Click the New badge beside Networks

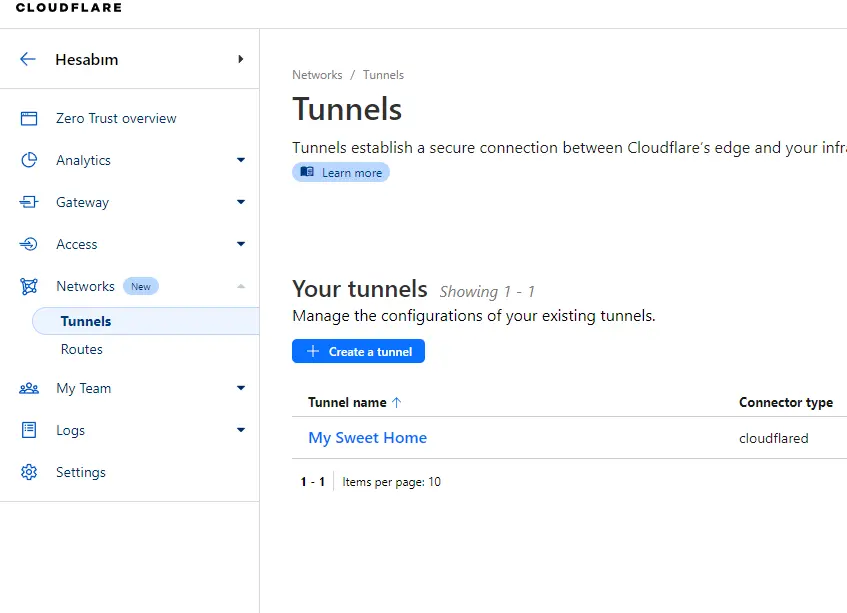click(141, 286)
